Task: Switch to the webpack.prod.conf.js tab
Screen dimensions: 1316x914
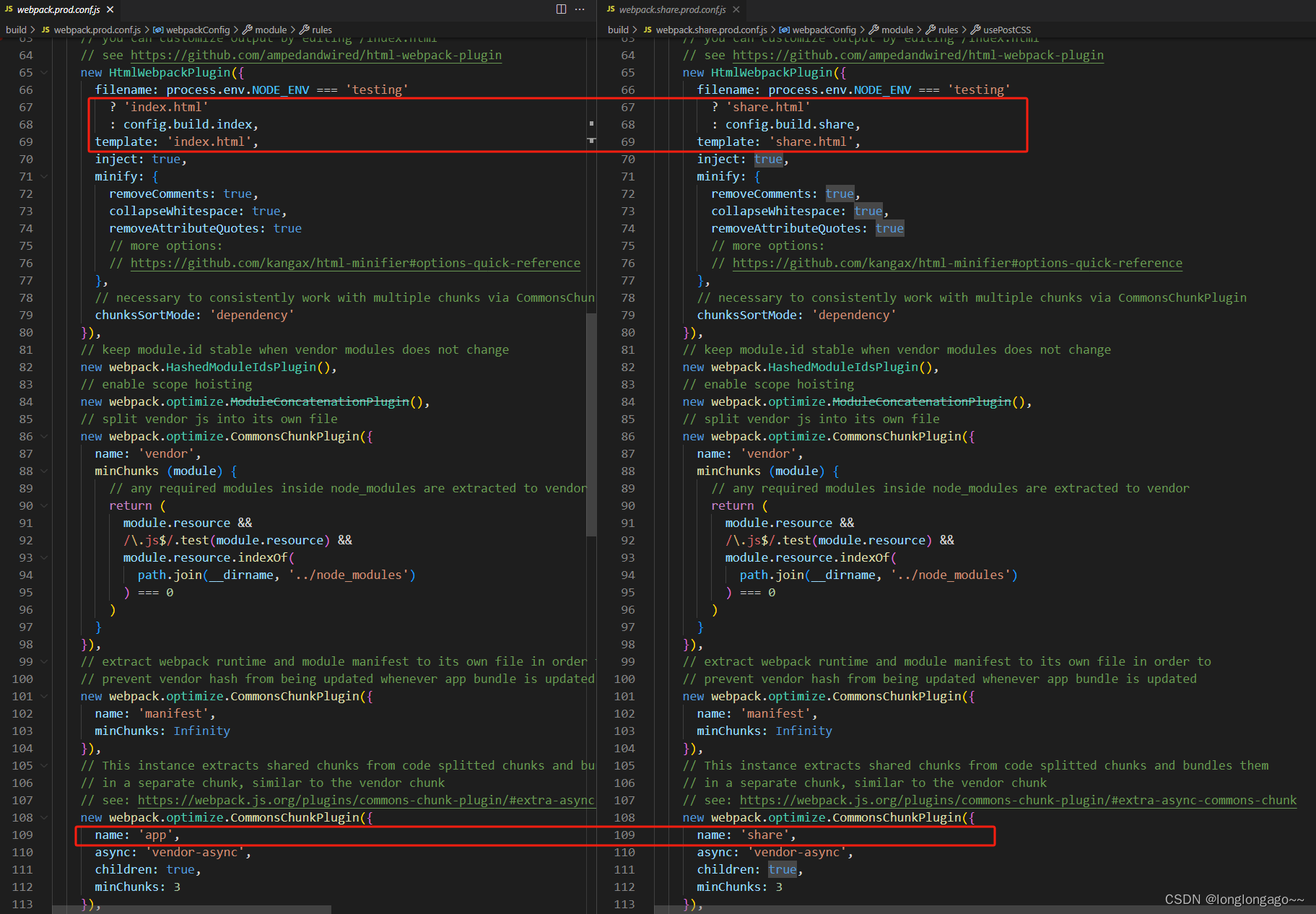Action: 58,9
